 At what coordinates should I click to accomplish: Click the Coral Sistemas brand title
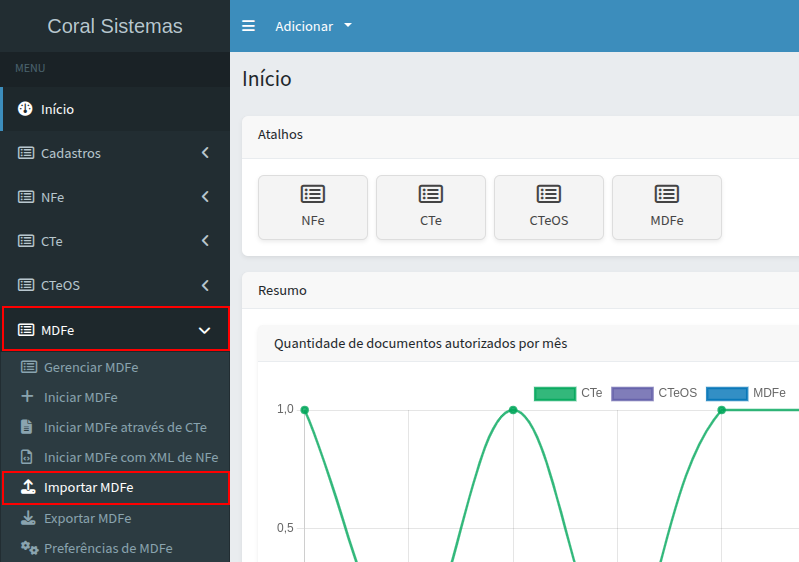pos(115,26)
